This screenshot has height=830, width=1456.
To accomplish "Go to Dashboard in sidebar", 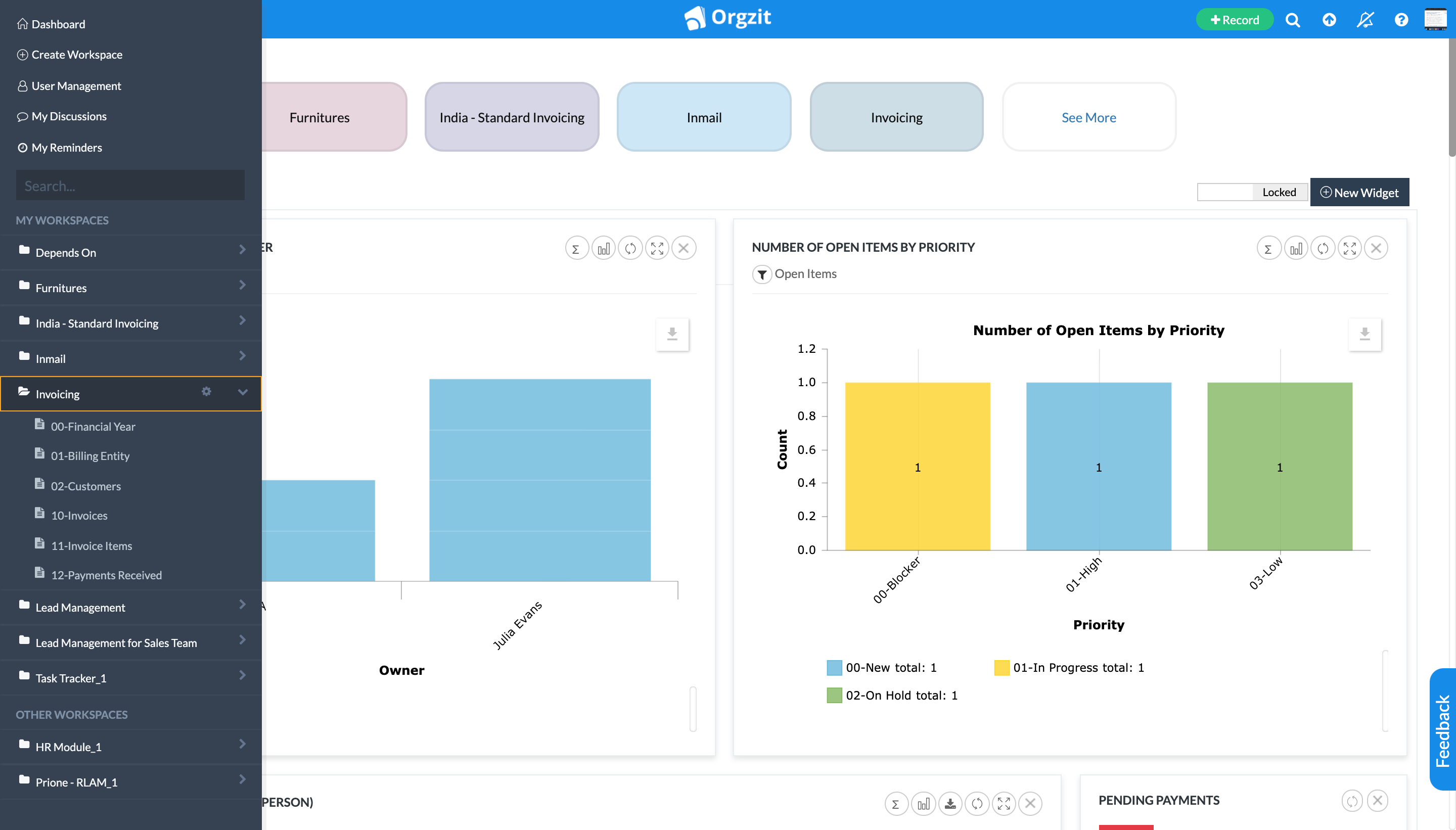I will (52, 24).
